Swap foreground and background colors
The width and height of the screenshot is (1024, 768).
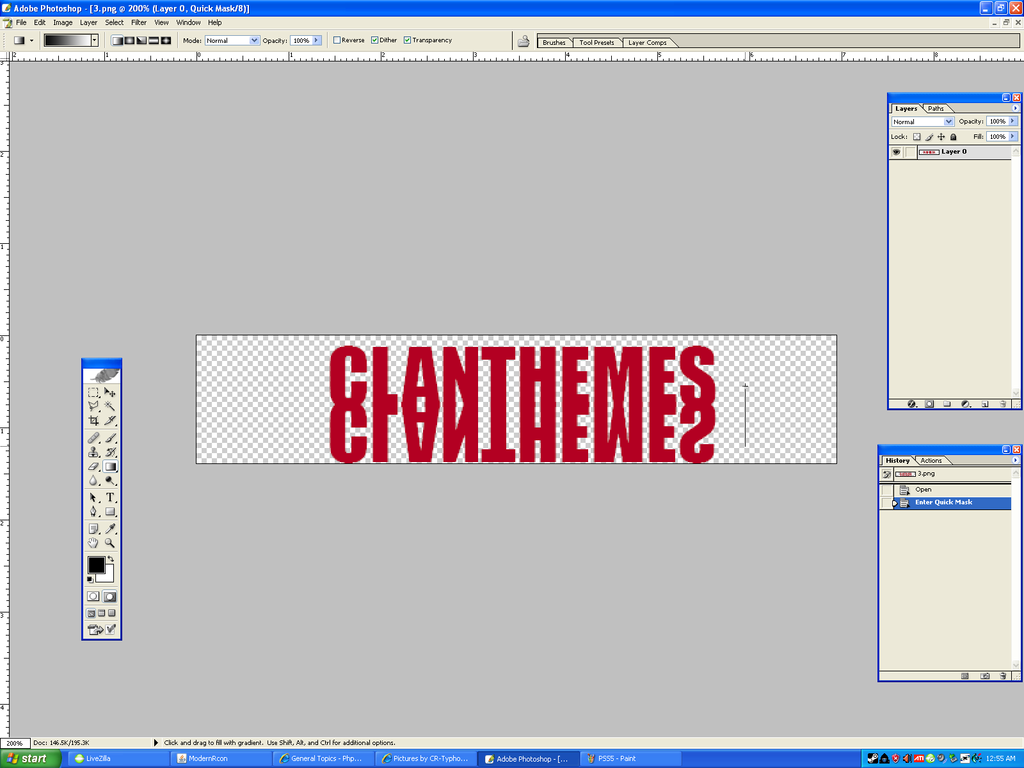(x=110, y=560)
